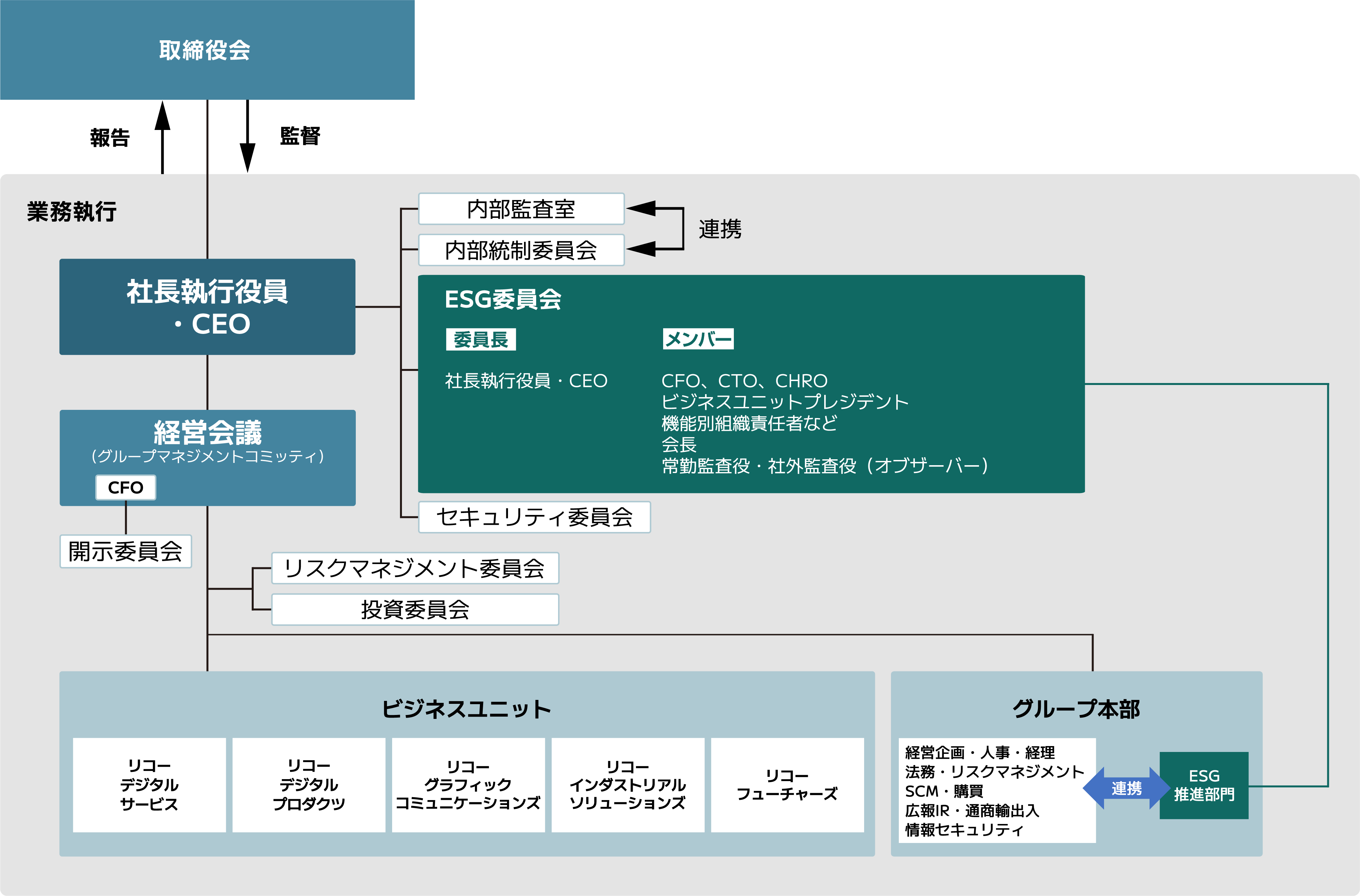Switch to the ビジネスユニット section
The height and width of the screenshot is (896, 1360).
click(x=466, y=708)
